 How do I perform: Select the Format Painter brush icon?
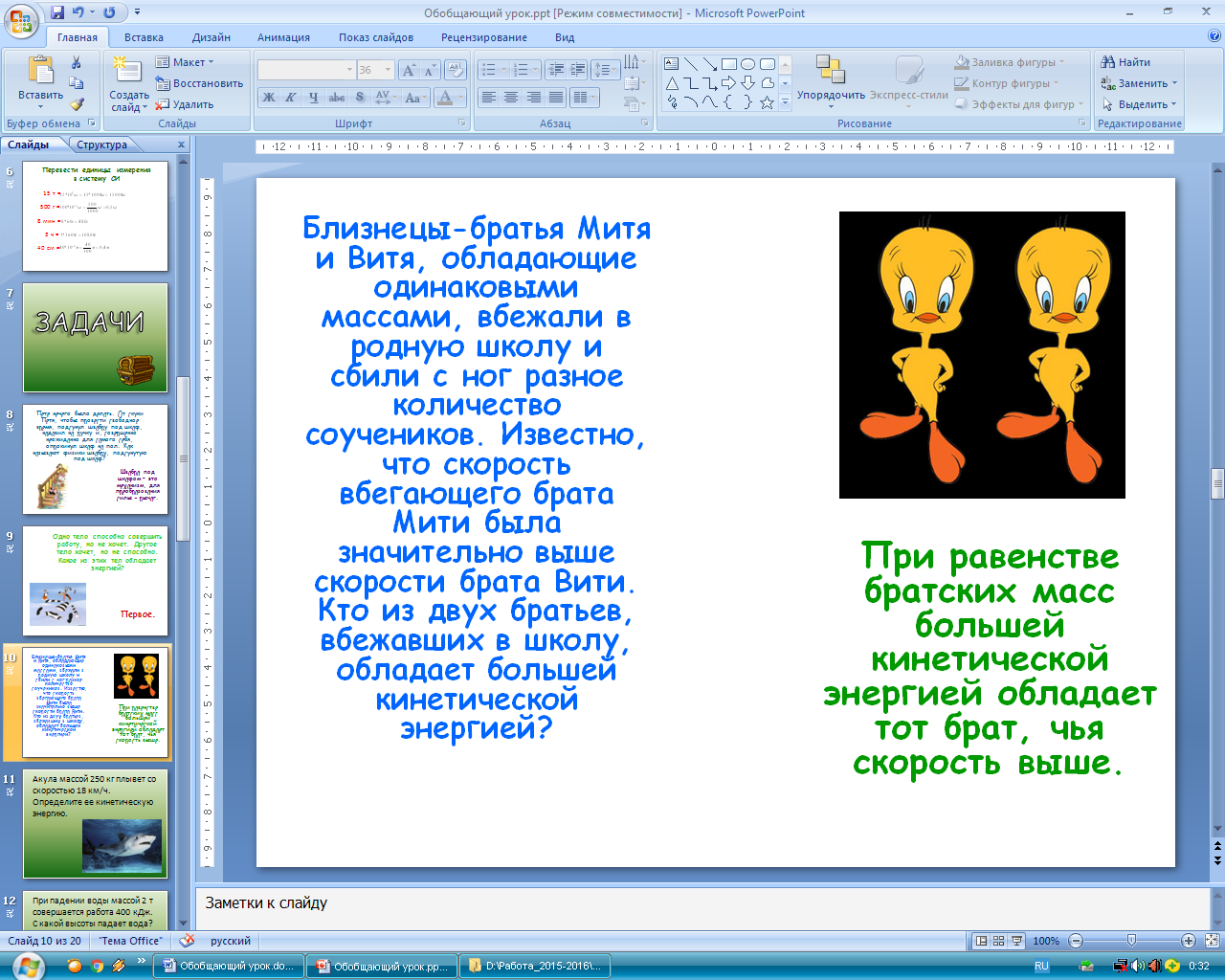point(77,104)
